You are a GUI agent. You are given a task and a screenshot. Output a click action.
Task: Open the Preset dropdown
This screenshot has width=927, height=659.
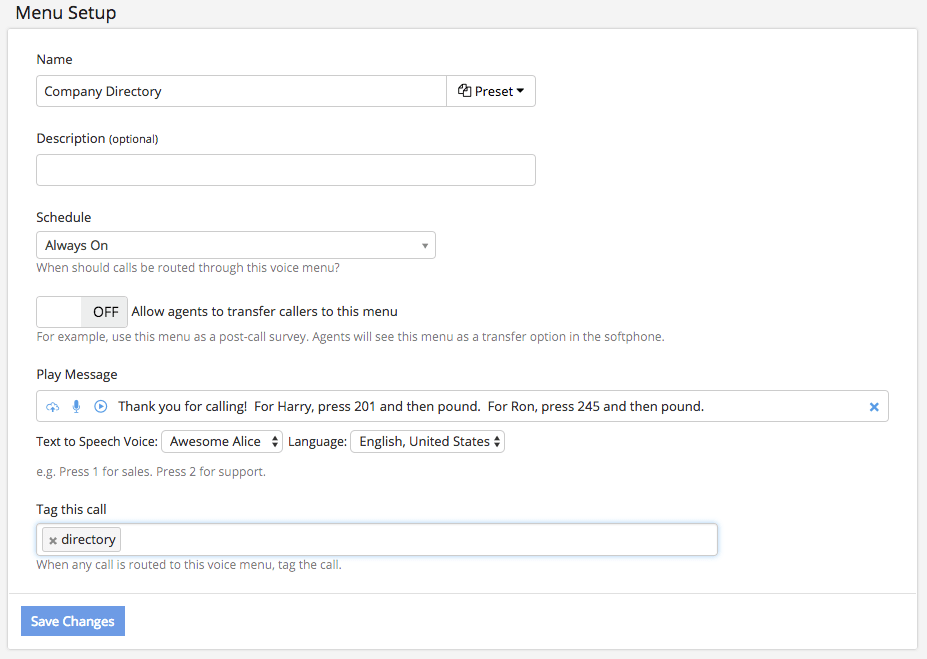point(495,90)
